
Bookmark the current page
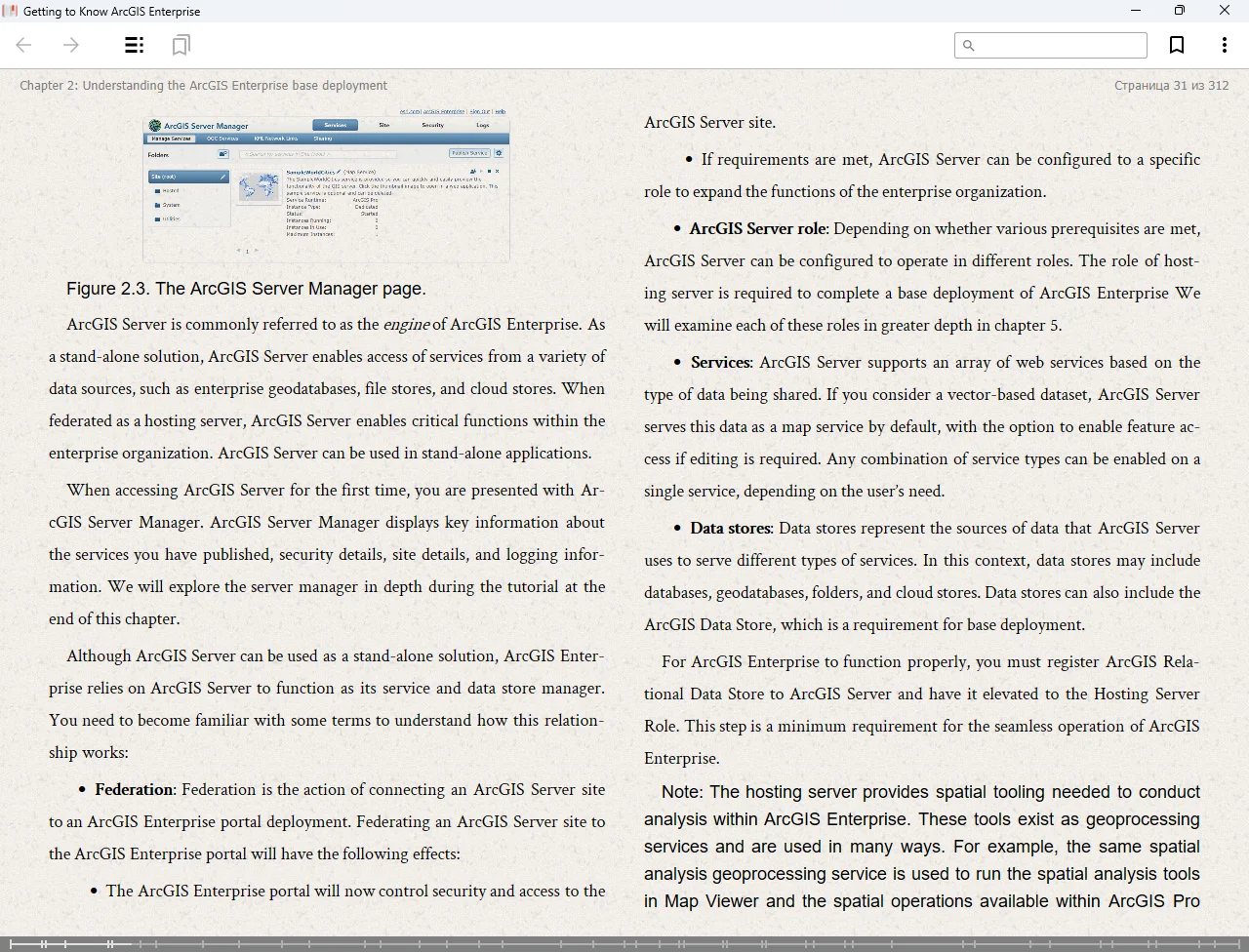click(1177, 45)
